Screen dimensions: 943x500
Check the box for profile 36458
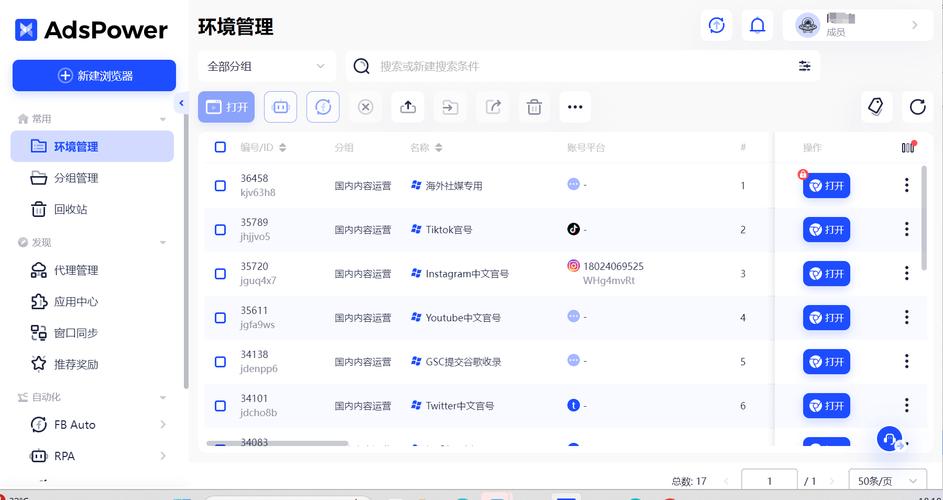pos(220,185)
